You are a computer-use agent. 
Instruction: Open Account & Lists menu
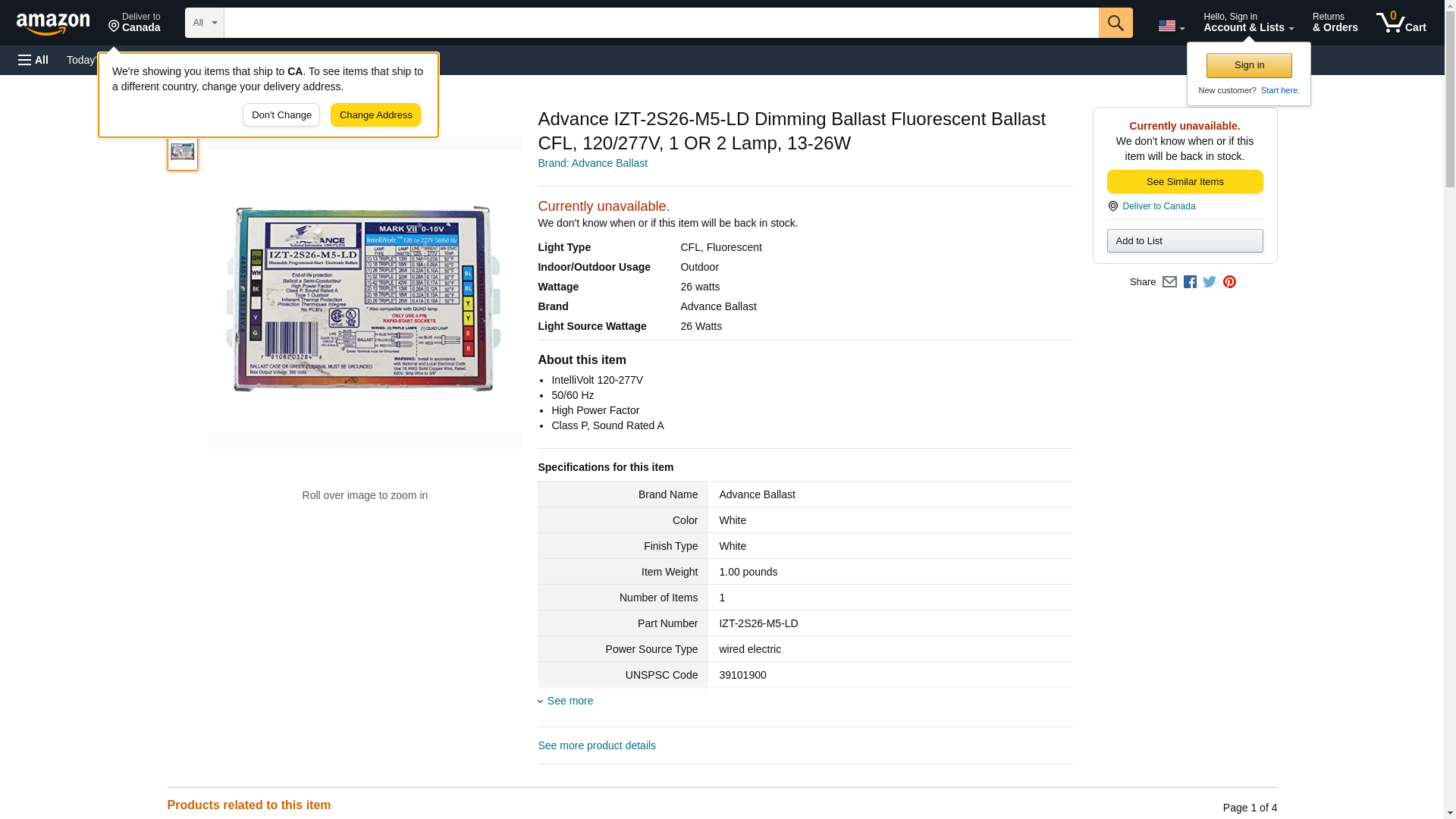[x=1248, y=23]
